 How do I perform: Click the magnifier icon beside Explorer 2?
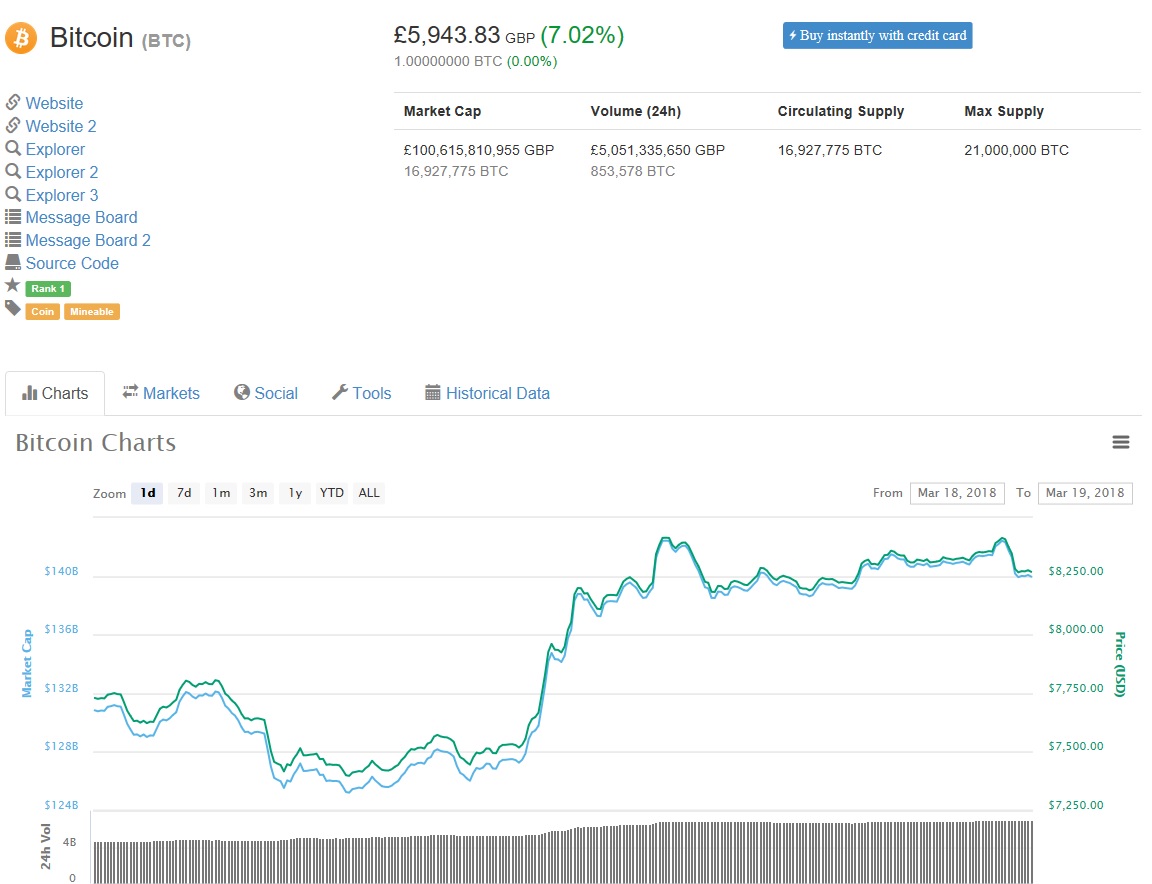[x=12, y=171]
